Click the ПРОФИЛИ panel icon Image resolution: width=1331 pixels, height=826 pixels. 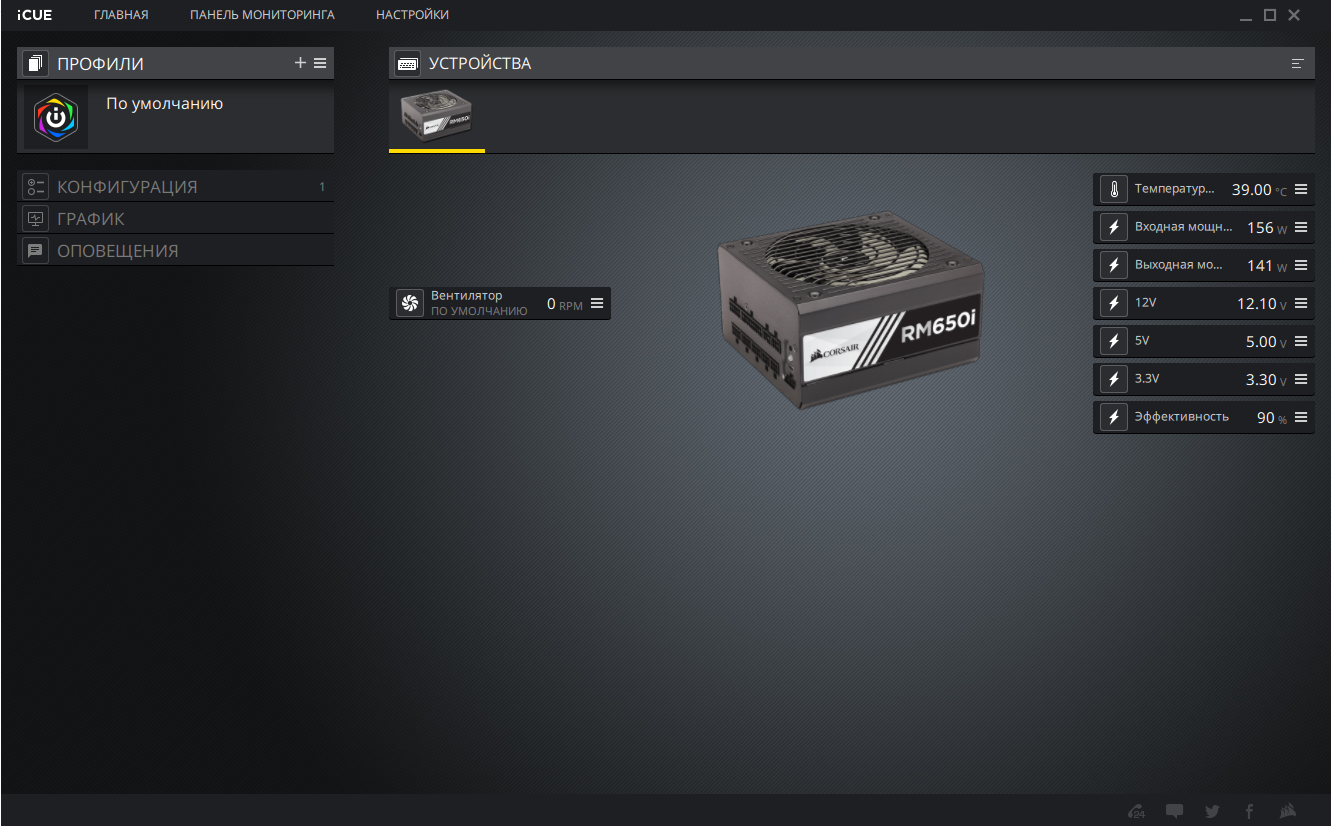(36, 64)
